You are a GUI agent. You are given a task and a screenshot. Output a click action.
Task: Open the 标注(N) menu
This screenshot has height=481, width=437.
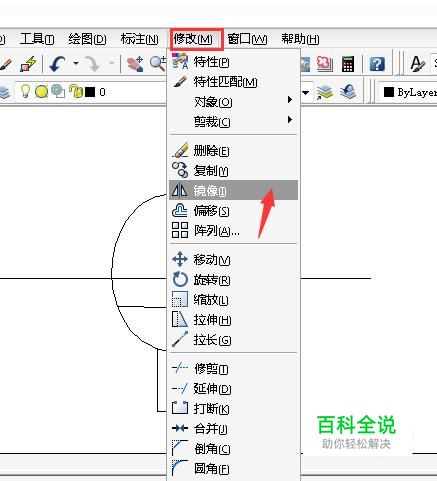139,39
